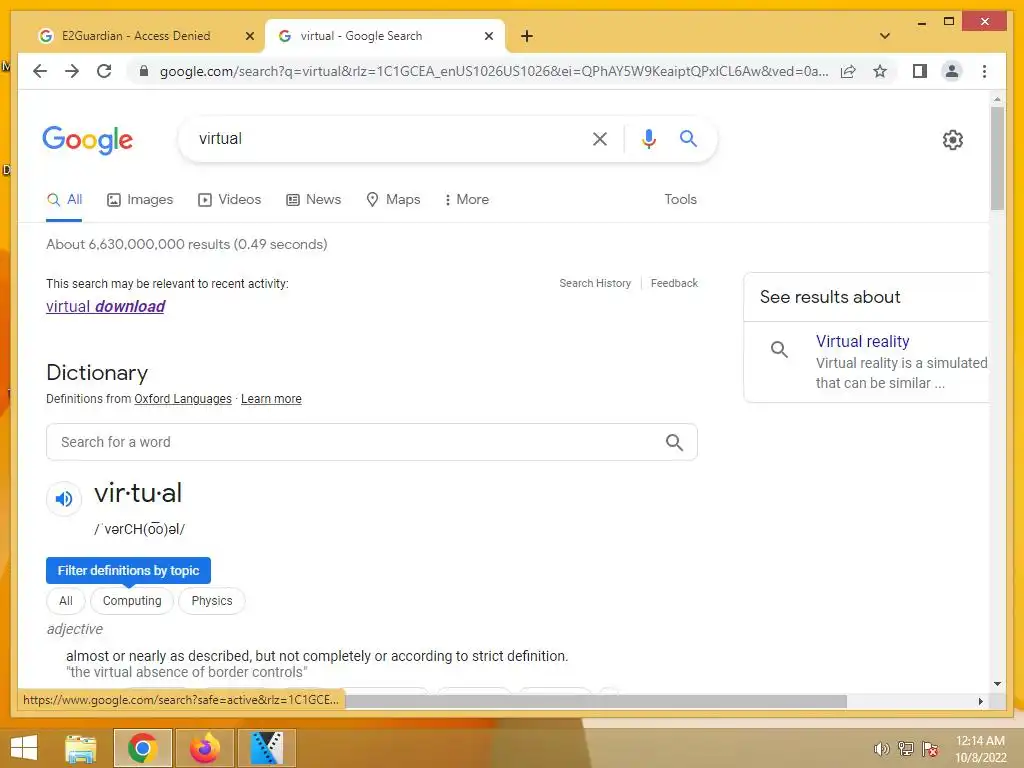
Task: Click scroll down arrow
Action: [x=997, y=684]
